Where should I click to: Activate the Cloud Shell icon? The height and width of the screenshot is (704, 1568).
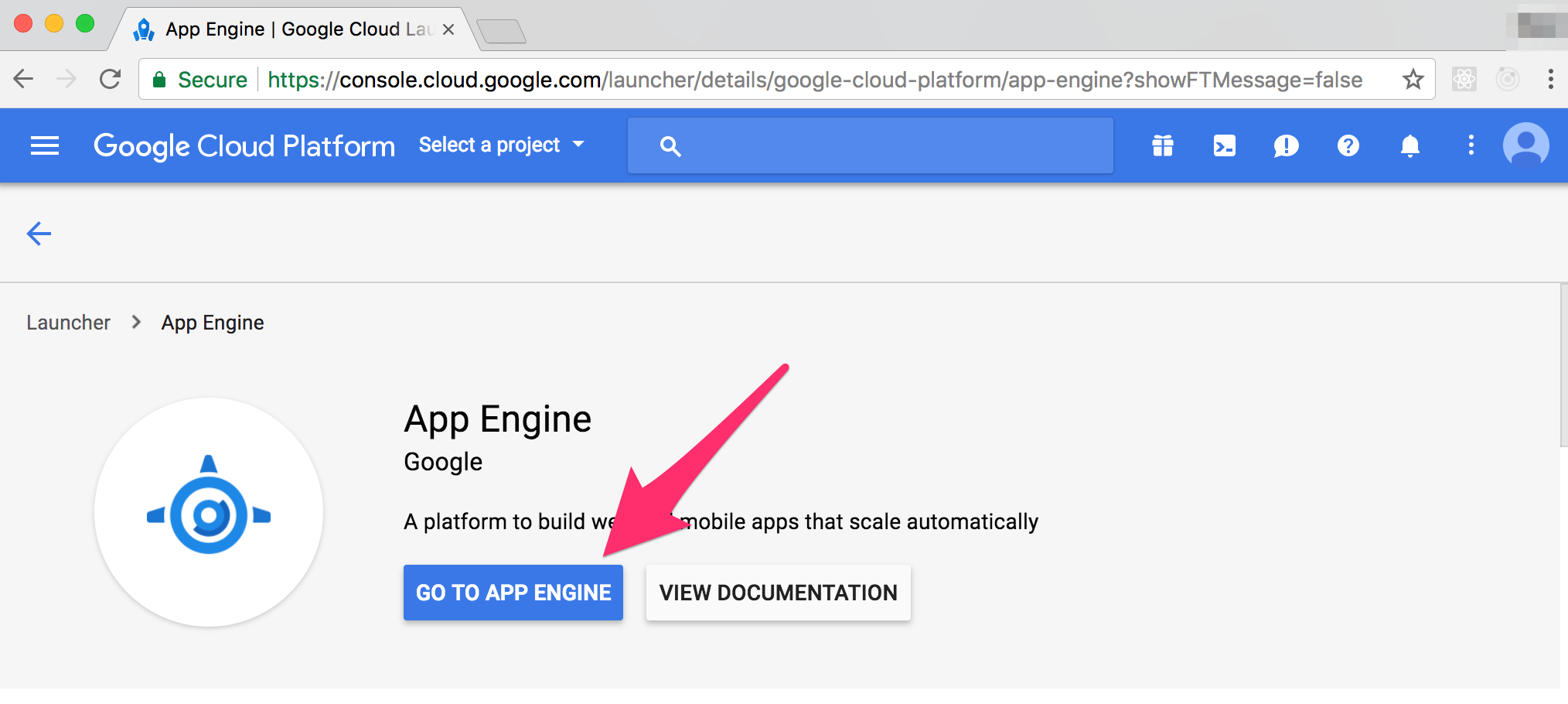(x=1225, y=145)
